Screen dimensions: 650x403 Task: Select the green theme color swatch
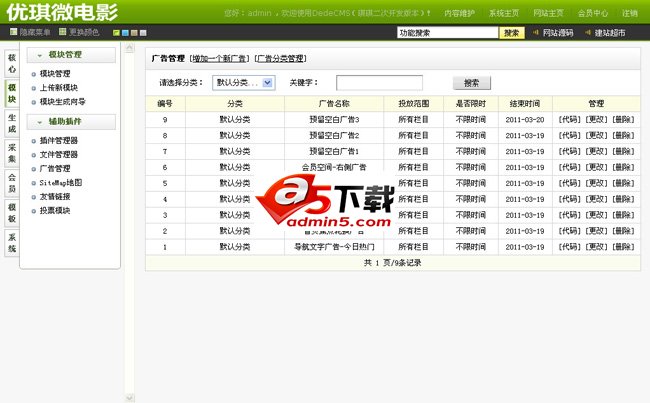coord(116,33)
